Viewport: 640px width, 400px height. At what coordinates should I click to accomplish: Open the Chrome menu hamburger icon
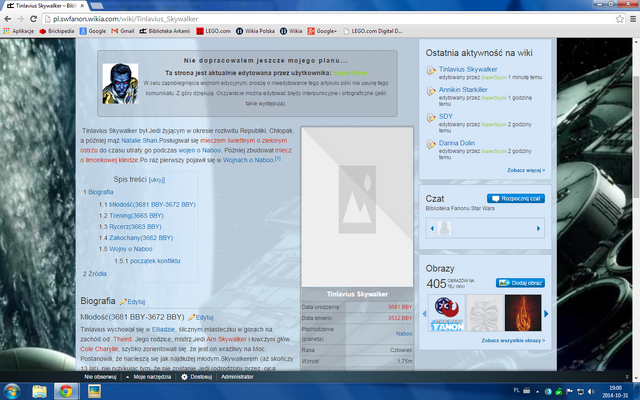pyautogui.click(x=633, y=19)
